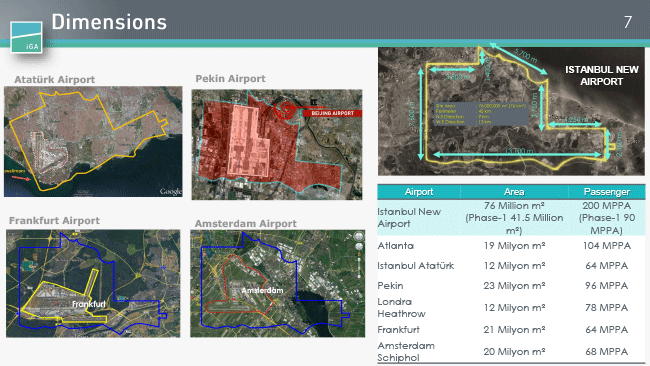Select the Pekin Airport map image
The height and width of the screenshot is (366, 650).
(x=277, y=144)
